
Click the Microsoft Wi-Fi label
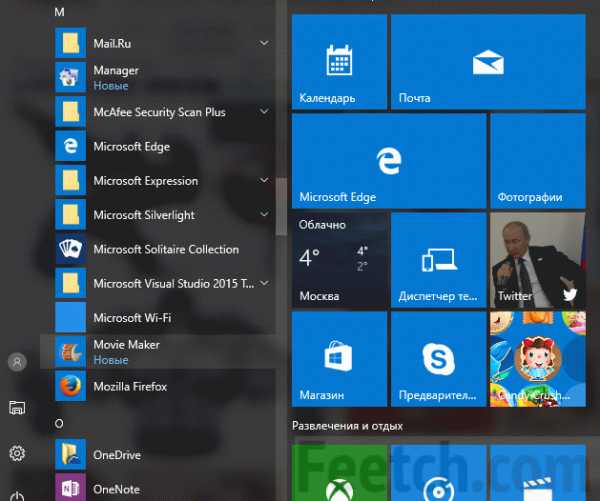[132, 318]
